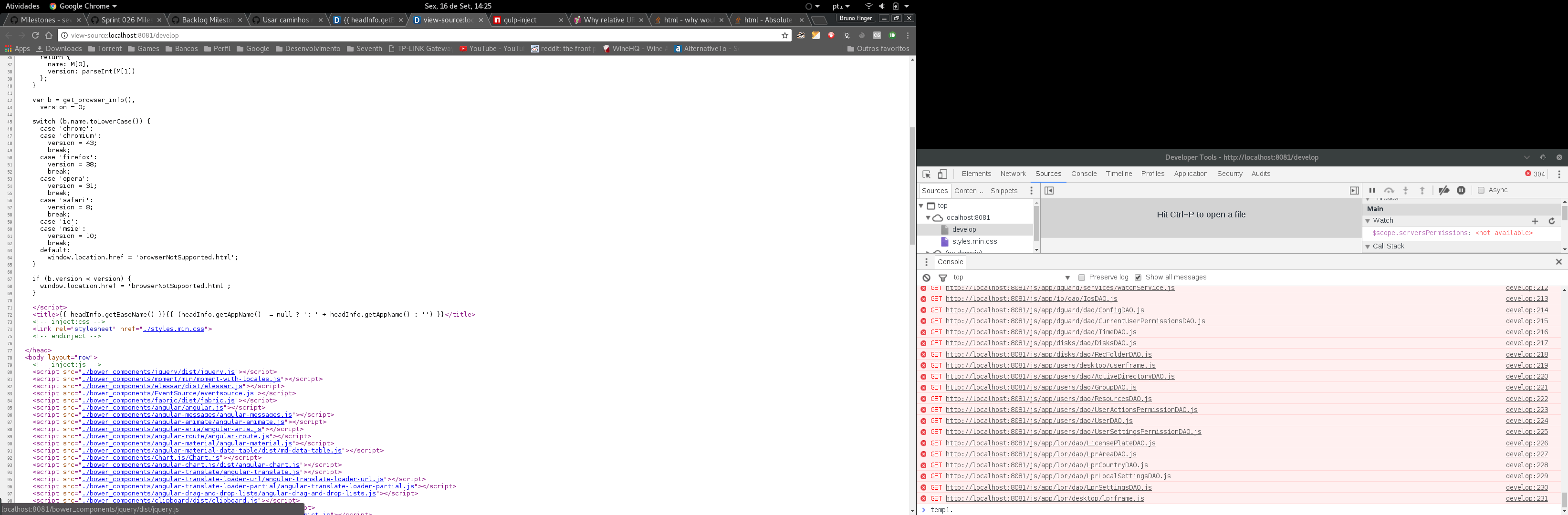Clear console log with clear icon
This screenshot has height=515, width=1568.
pos(926,278)
